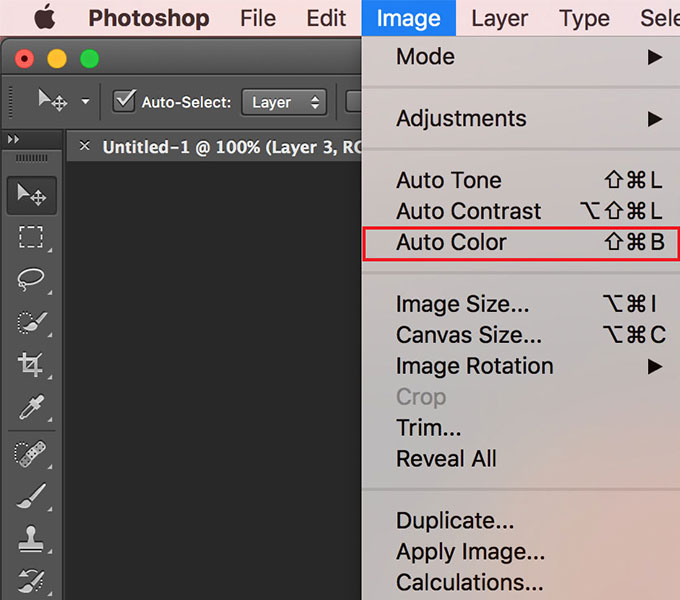Select the Brush tool

click(31, 496)
